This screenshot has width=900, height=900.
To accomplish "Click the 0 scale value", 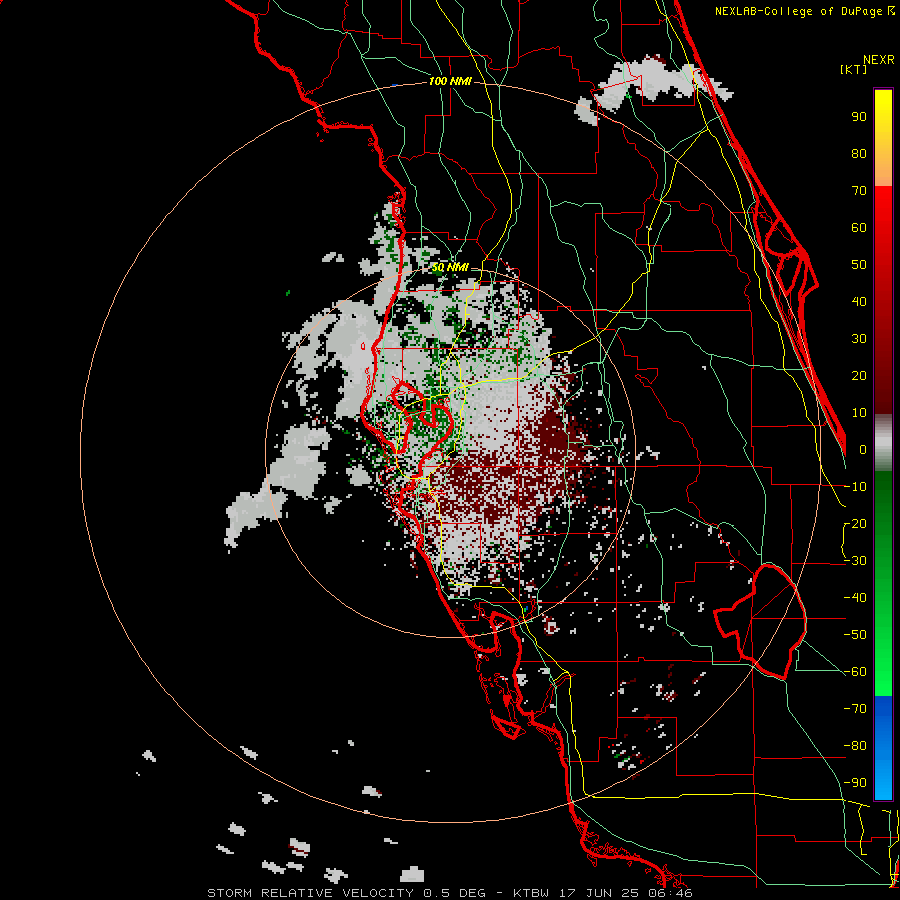I will (863, 450).
